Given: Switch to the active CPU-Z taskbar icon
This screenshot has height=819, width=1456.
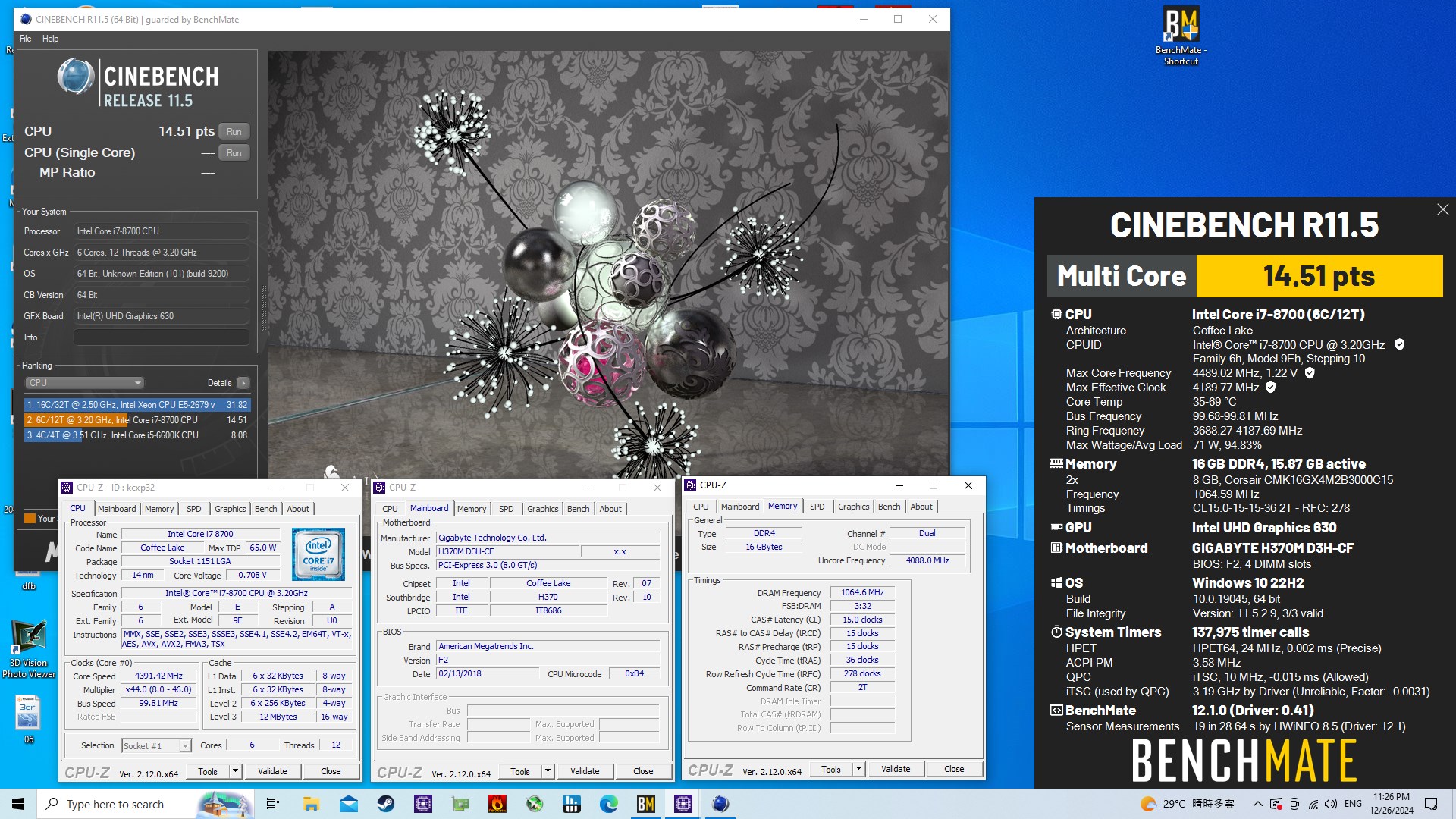Looking at the screenshot, I should tap(683, 804).
